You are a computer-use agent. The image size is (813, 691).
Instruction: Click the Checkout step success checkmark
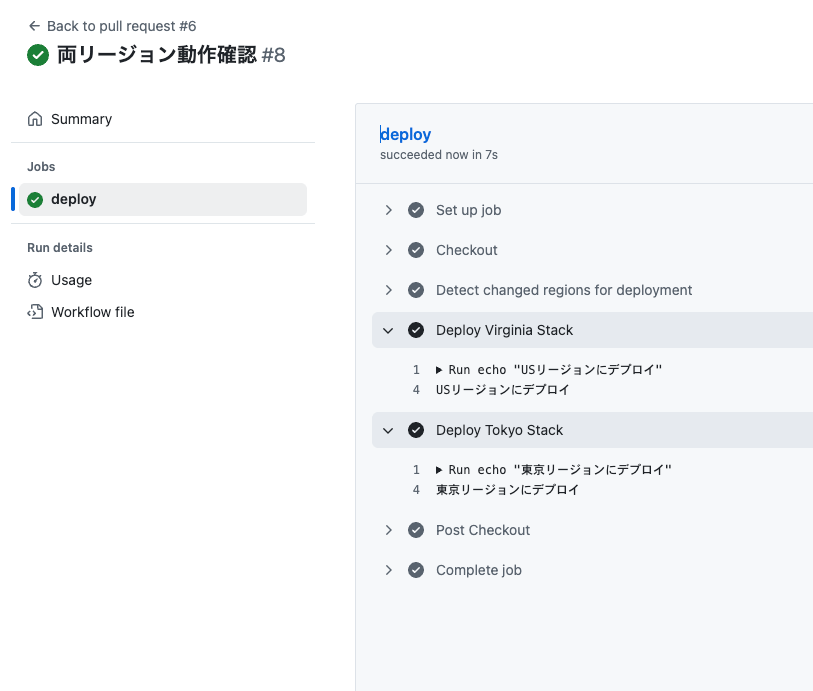click(x=416, y=250)
